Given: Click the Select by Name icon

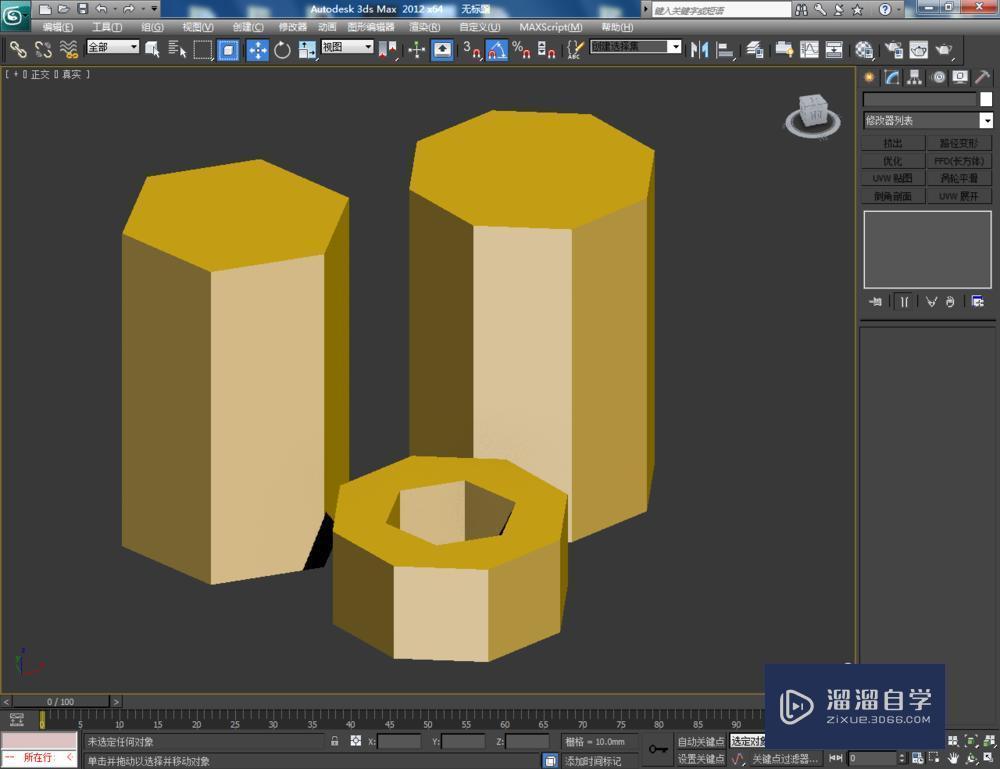Looking at the screenshot, I should (177, 49).
